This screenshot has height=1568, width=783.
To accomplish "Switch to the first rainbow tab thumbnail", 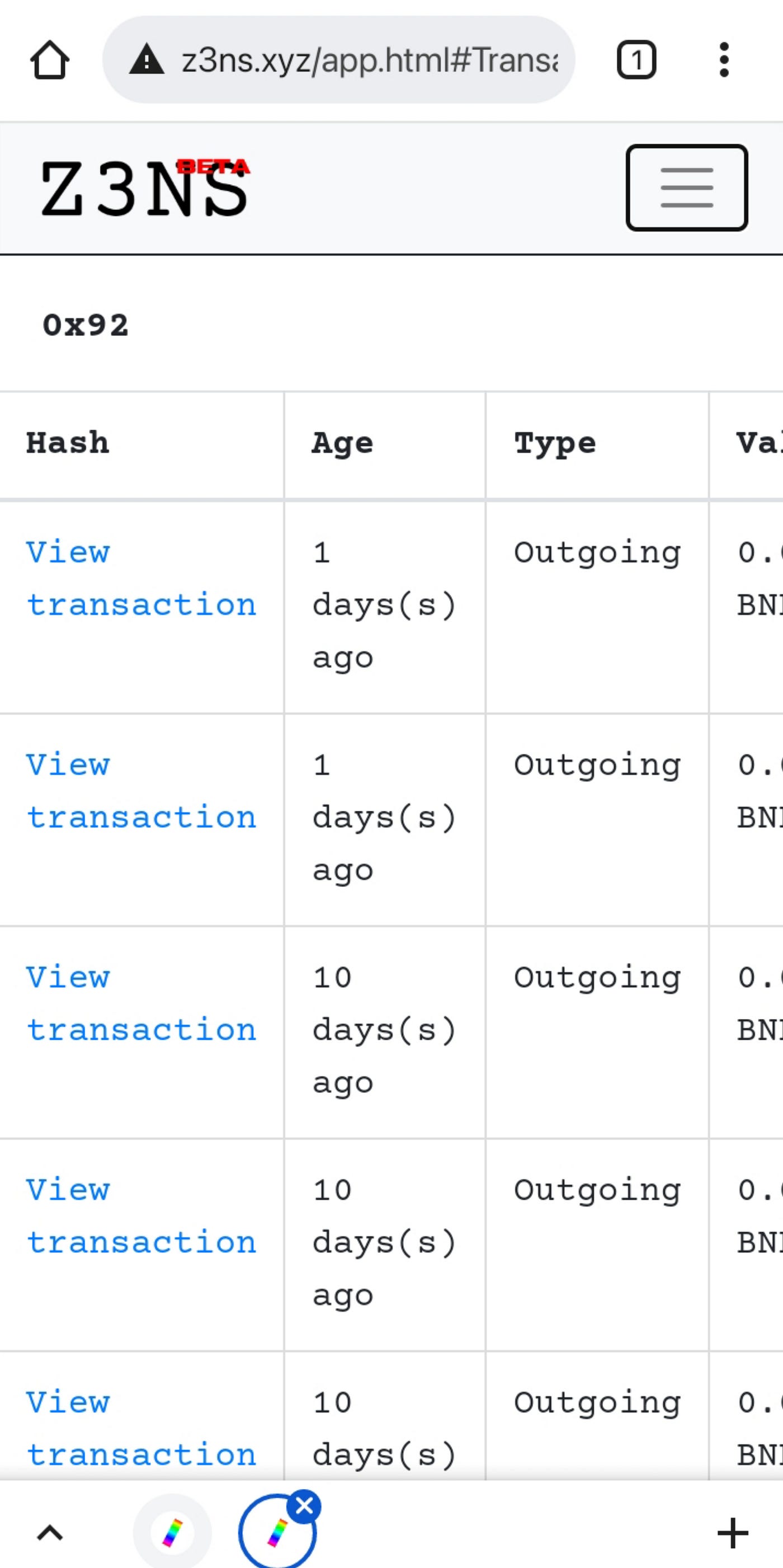I will [172, 1532].
